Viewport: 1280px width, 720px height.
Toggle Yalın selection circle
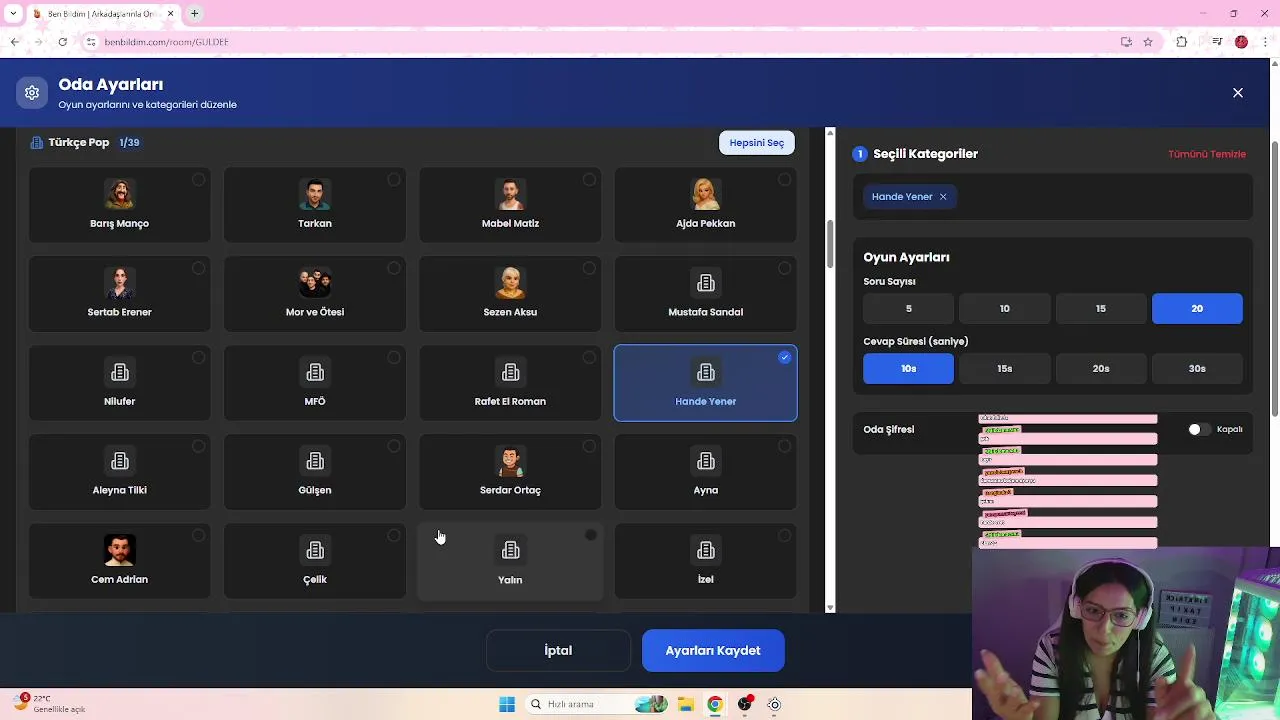click(x=591, y=536)
